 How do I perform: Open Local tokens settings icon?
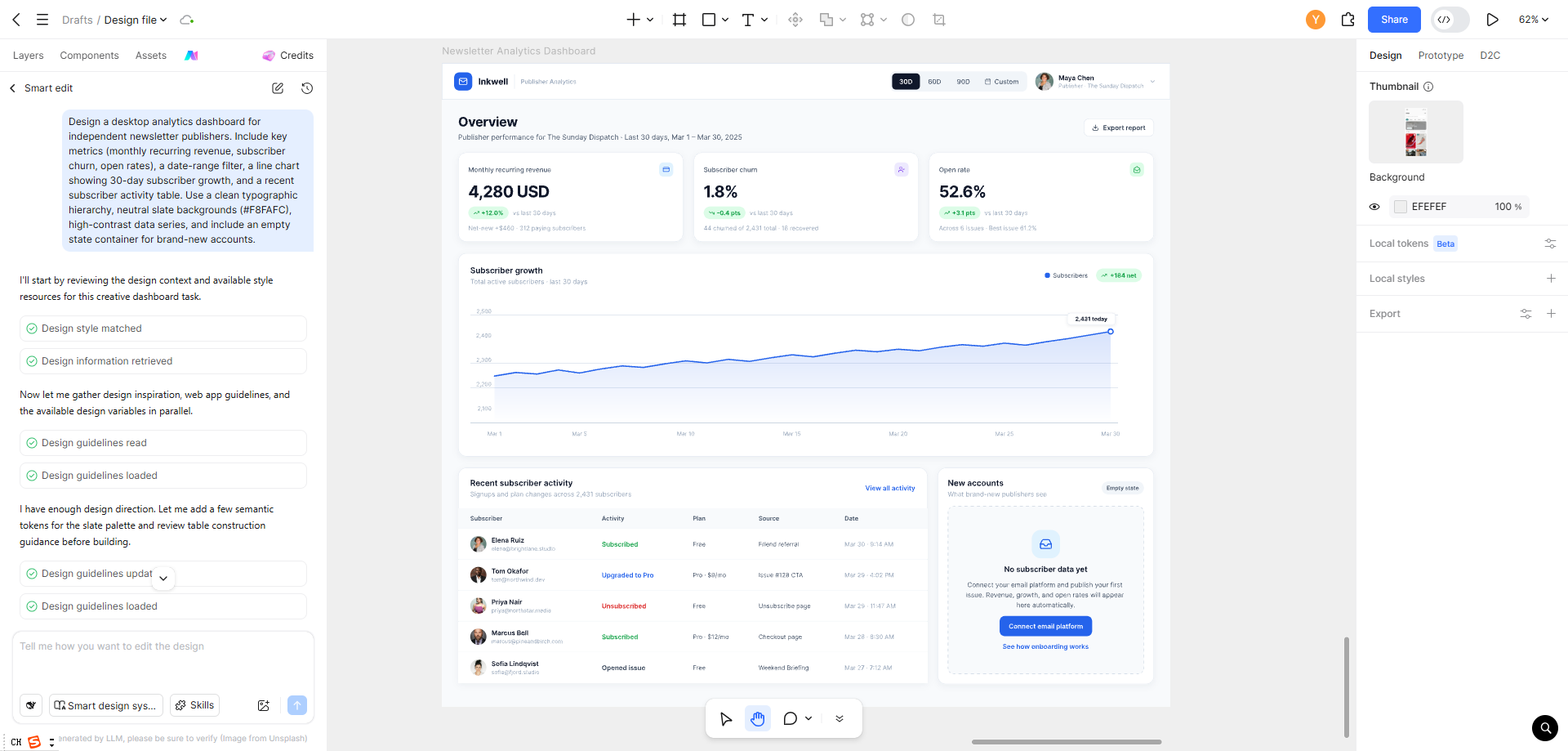[1550, 244]
